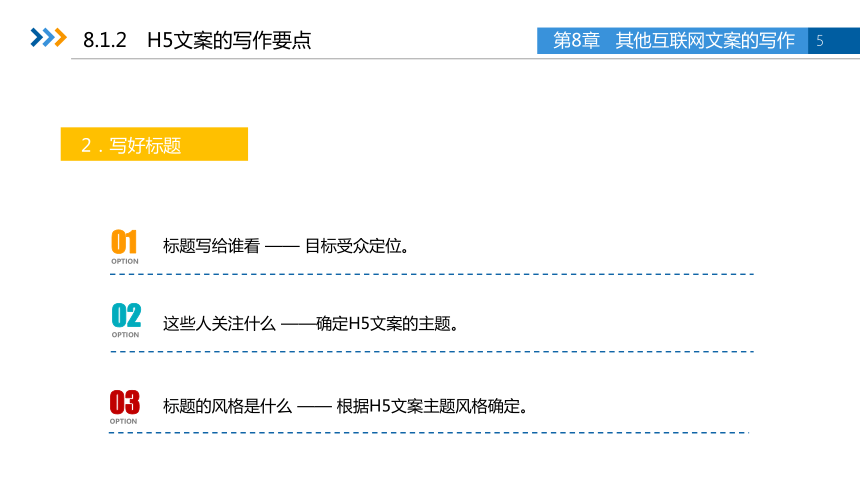Click the orange 01 option number
The height and width of the screenshot is (484, 860).
click(x=124, y=241)
